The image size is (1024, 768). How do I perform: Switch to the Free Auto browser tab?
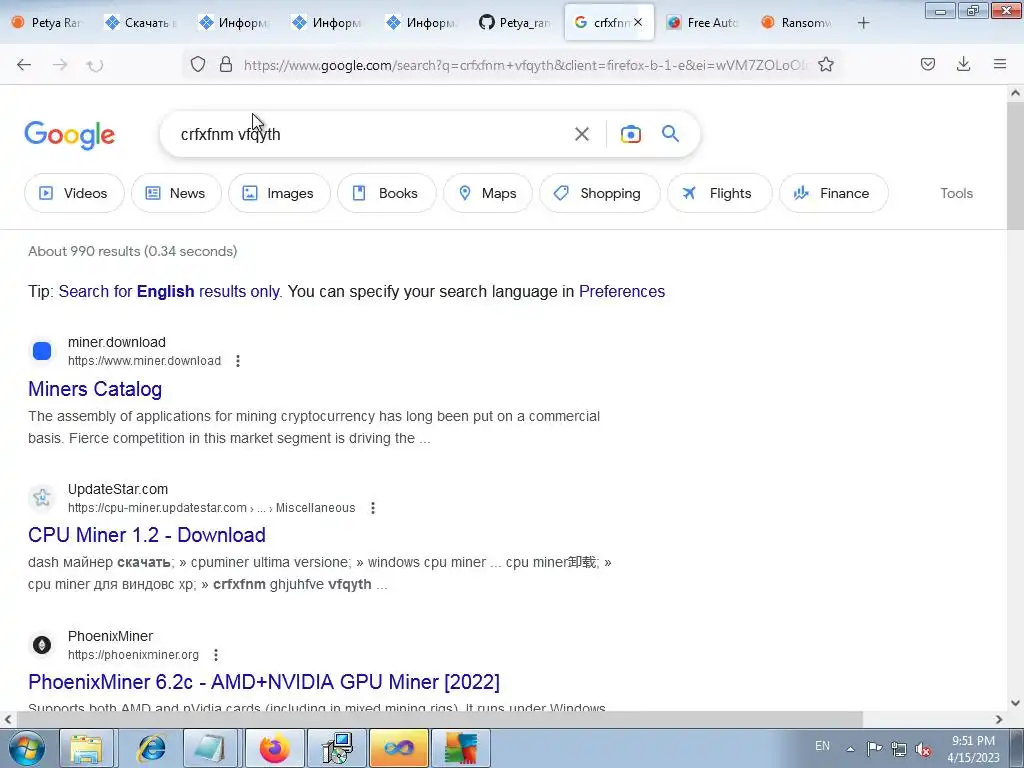coord(703,23)
